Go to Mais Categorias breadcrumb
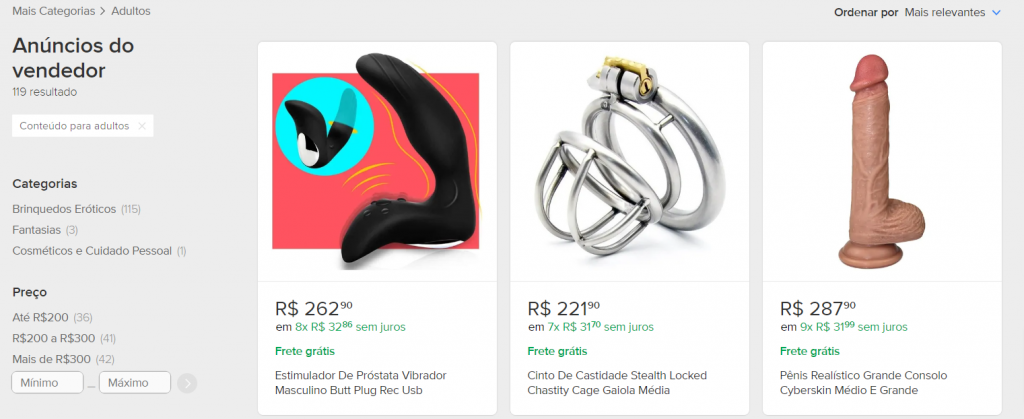1024x419 pixels. (54, 11)
